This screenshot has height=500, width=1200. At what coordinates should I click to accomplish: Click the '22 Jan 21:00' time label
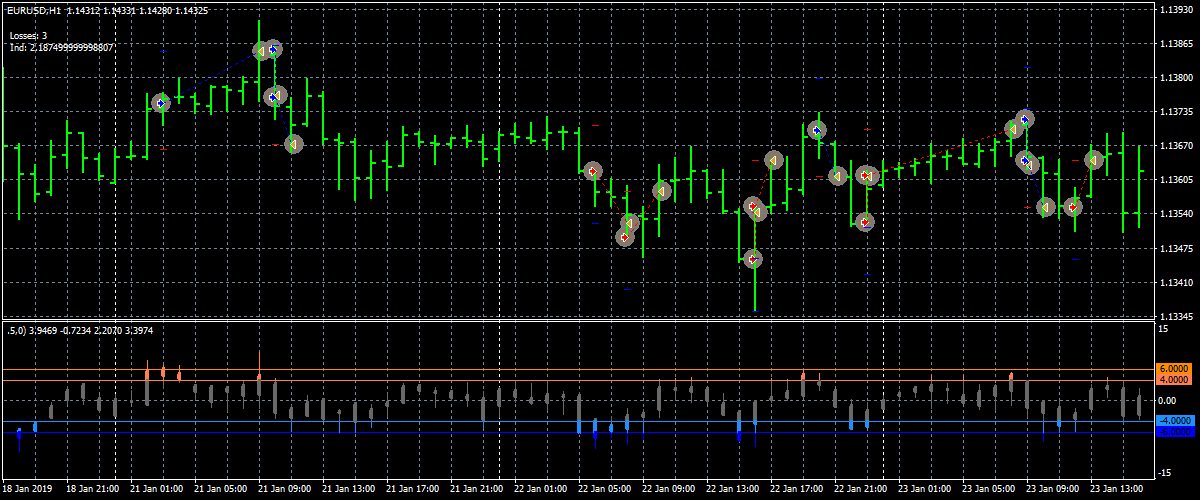(x=860, y=490)
